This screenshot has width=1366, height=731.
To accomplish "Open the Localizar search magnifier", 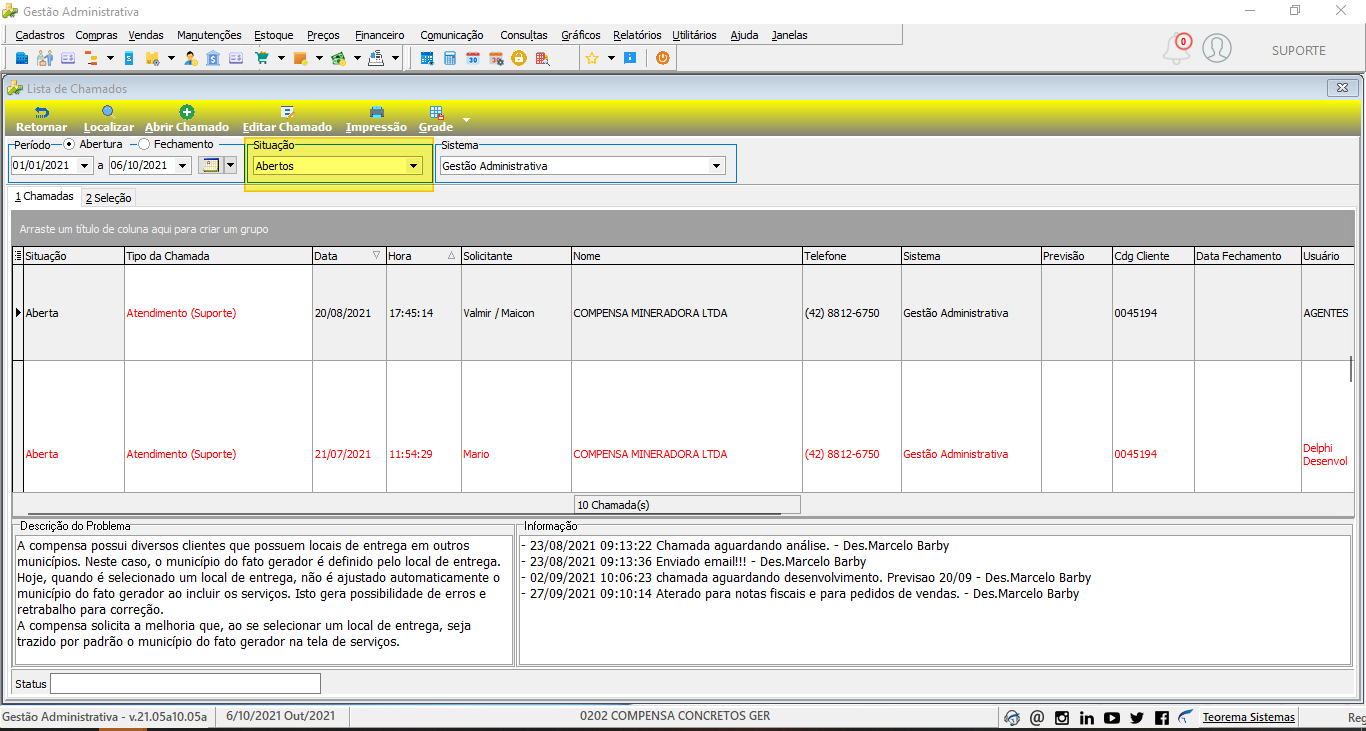I will 108,112.
